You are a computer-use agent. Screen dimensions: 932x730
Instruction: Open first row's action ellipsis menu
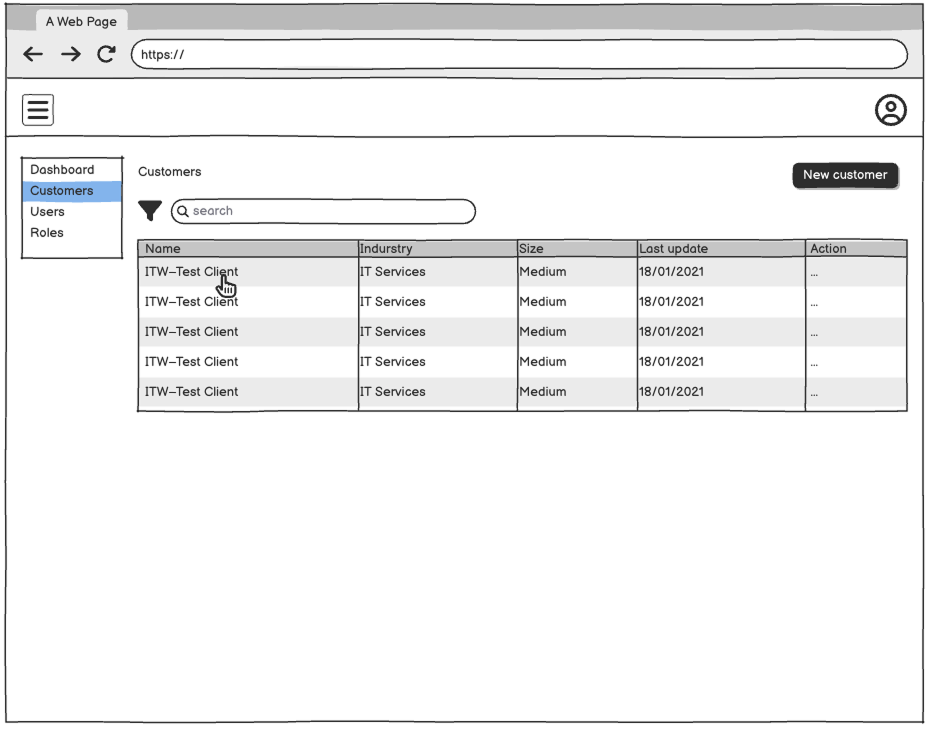click(815, 273)
